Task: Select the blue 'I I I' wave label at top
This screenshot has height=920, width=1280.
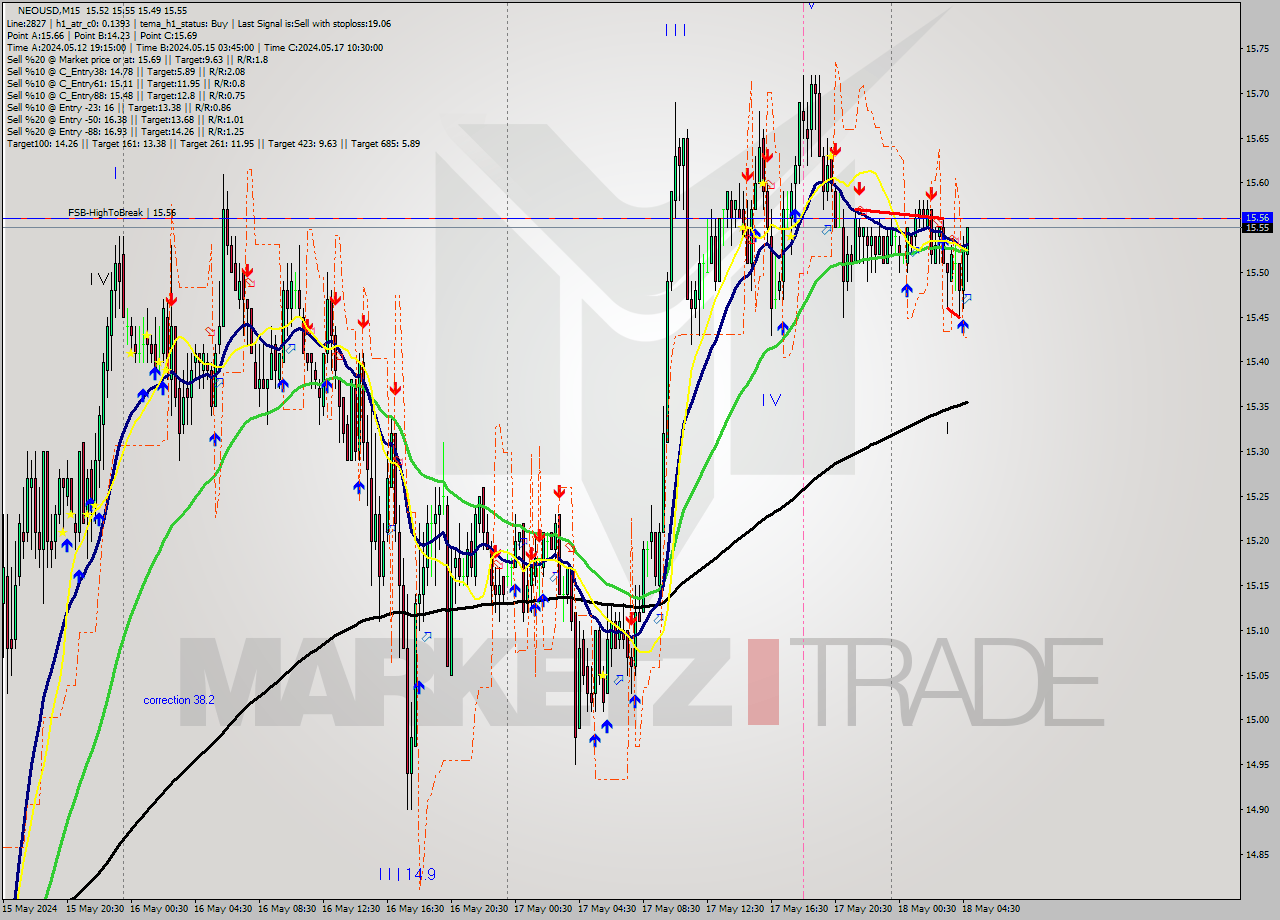Action: pos(675,30)
